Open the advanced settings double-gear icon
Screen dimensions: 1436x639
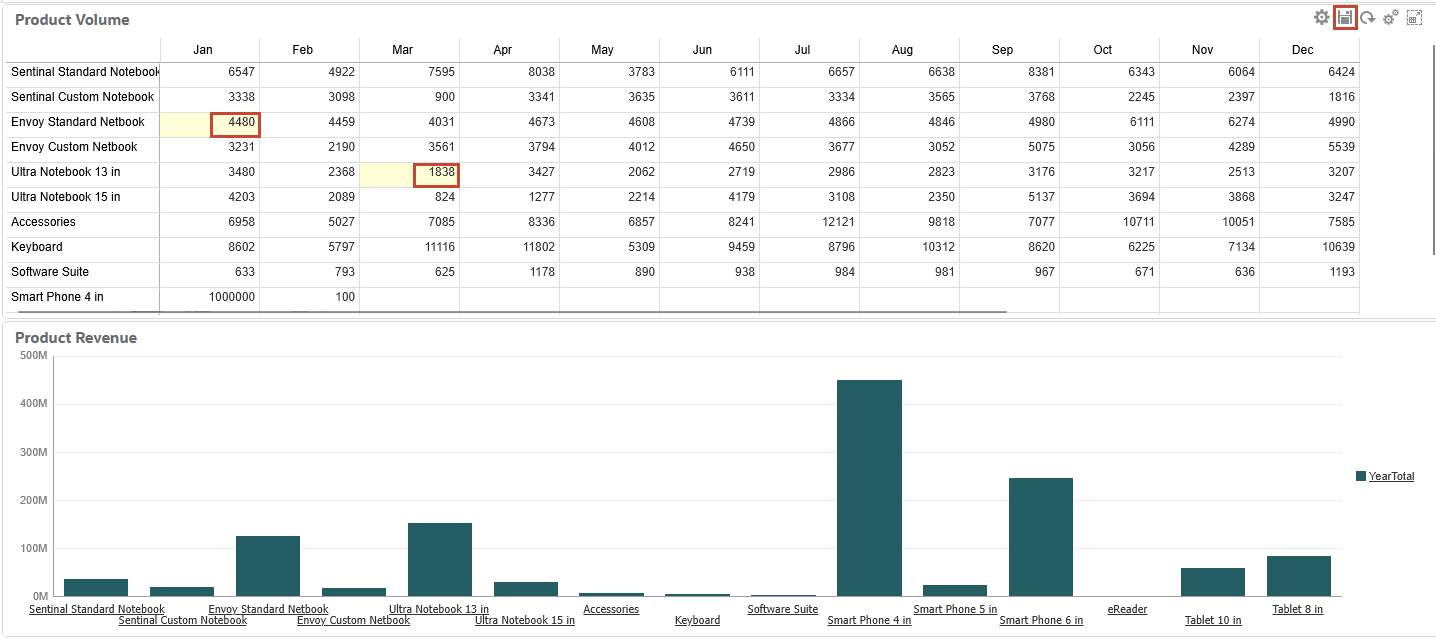[x=1391, y=17]
